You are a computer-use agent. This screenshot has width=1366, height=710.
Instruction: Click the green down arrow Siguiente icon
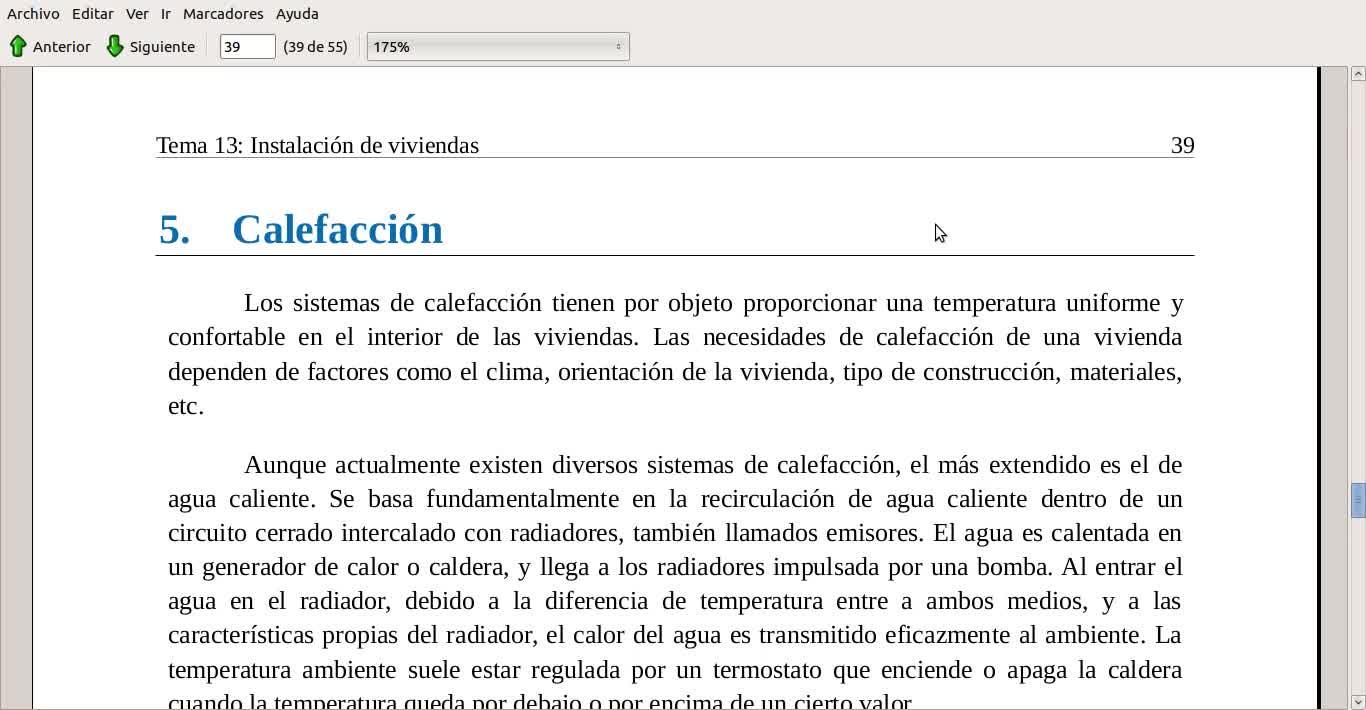pyautogui.click(x=115, y=46)
